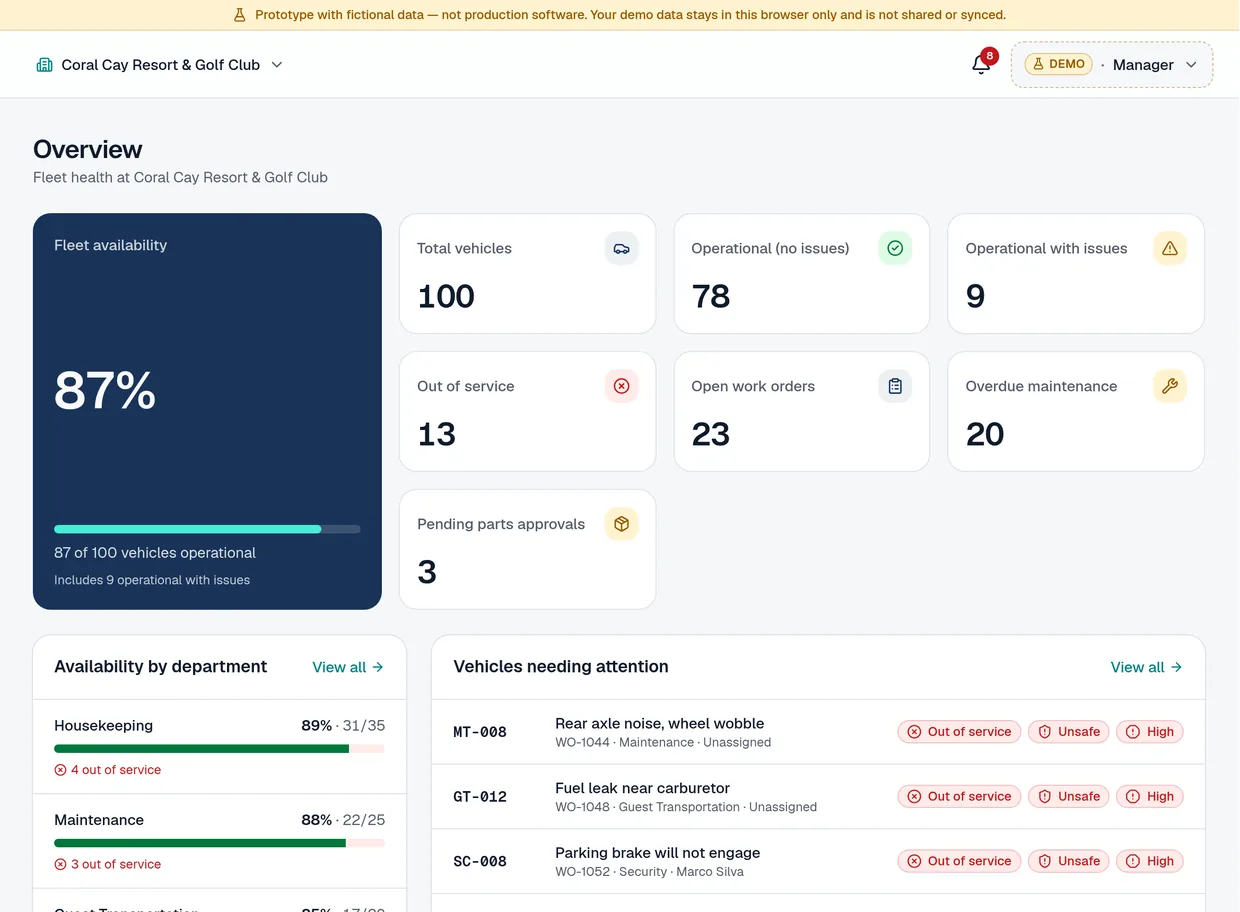Click the box icon on Pending parts approvals

click(621, 524)
